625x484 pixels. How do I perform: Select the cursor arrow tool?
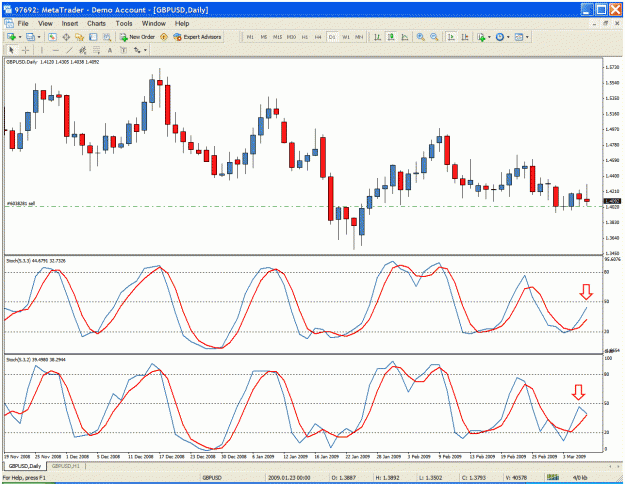pyautogui.click(x=11, y=50)
